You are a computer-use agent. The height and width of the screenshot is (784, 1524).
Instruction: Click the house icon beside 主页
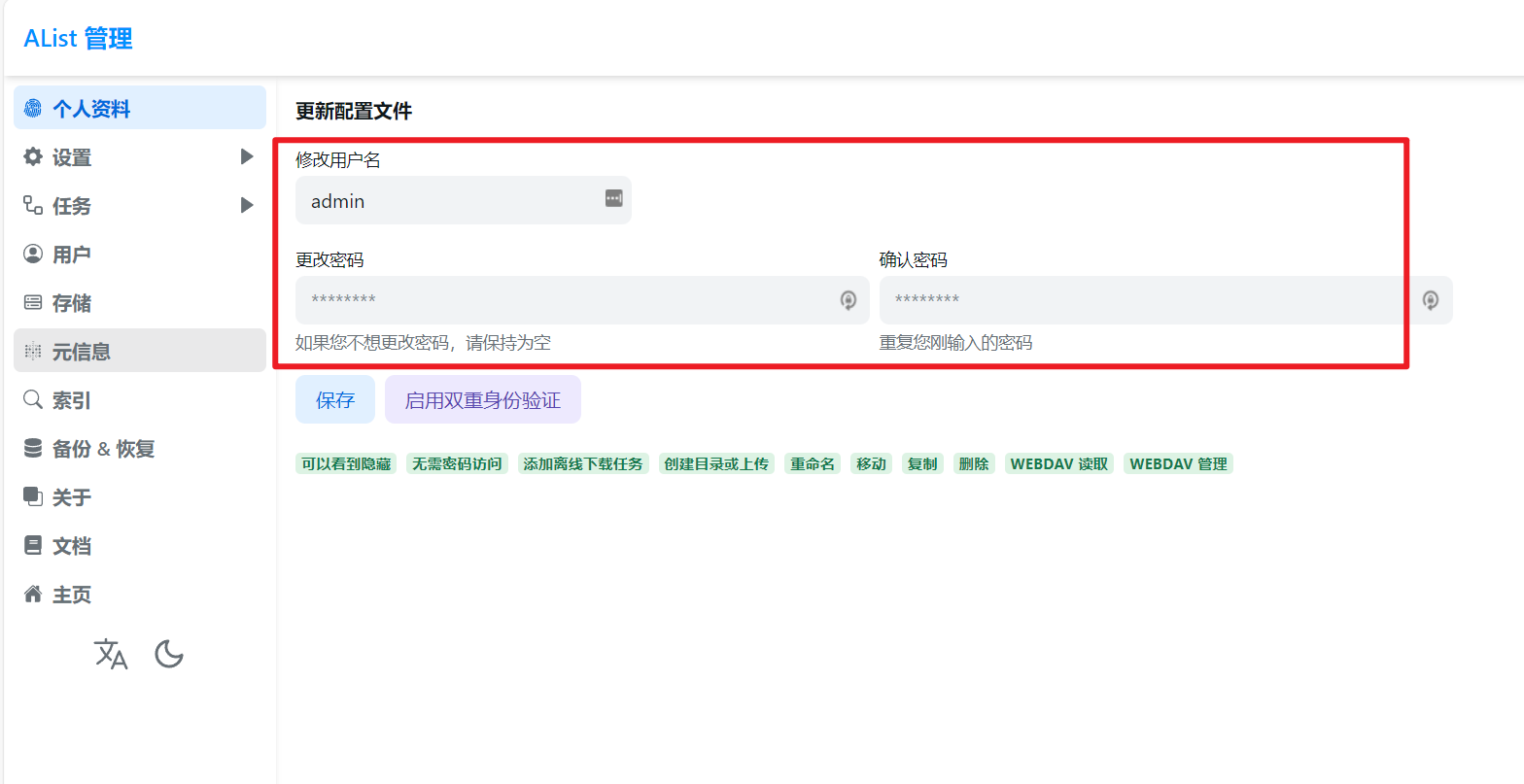pos(33,594)
